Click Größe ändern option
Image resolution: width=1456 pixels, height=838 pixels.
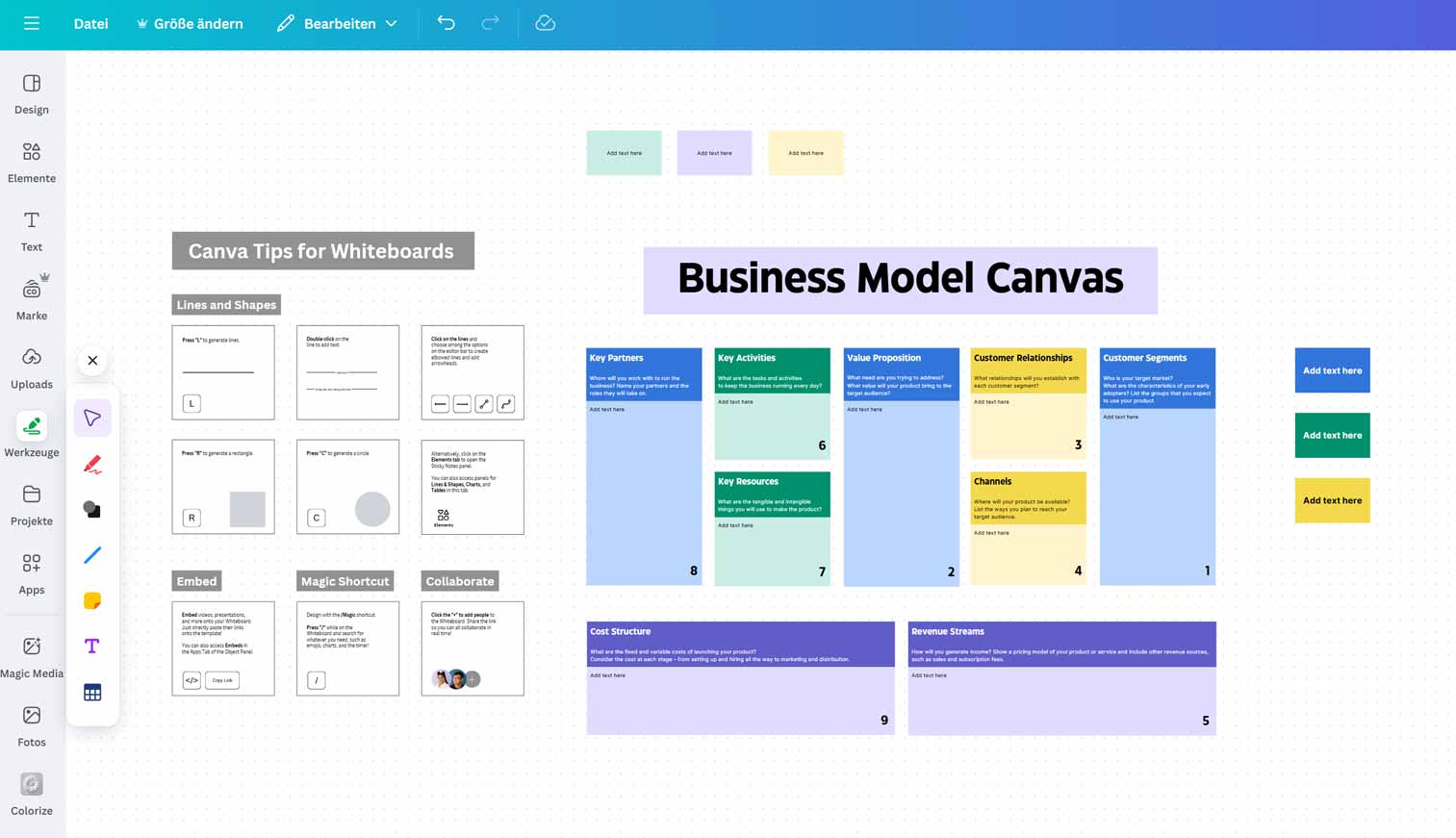pyautogui.click(x=190, y=23)
